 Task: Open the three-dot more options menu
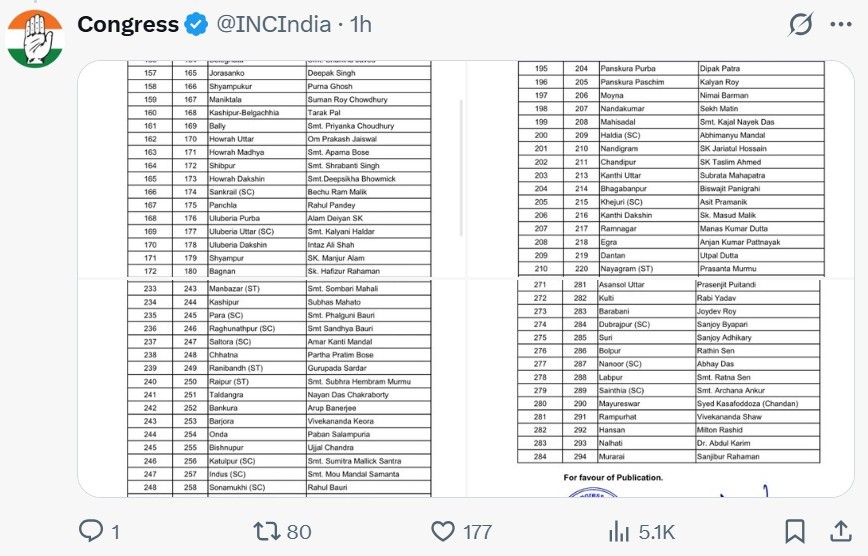click(x=840, y=24)
